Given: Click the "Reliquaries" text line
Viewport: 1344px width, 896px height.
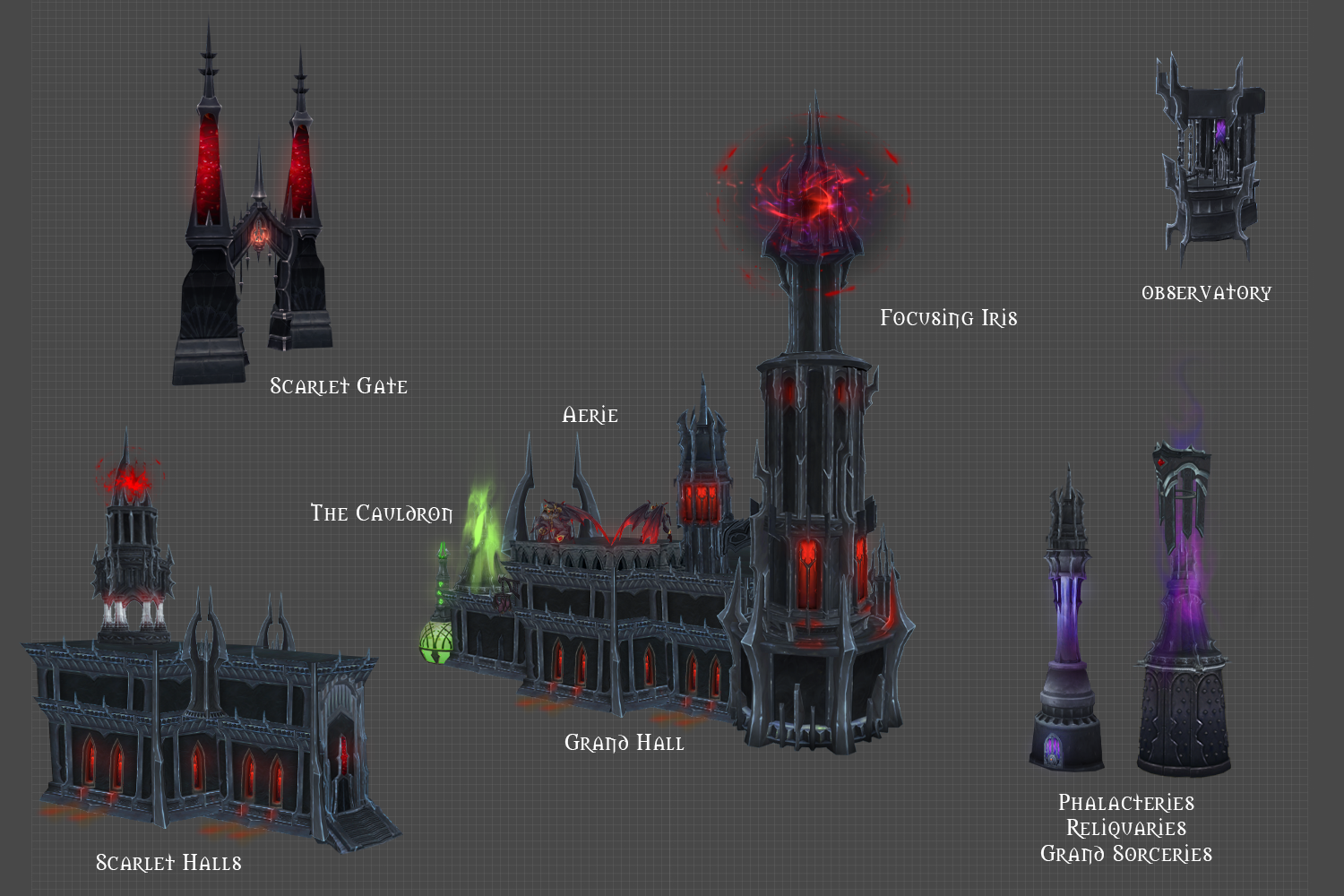Looking at the screenshot, I should pyautogui.click(x=1126, y=828).
